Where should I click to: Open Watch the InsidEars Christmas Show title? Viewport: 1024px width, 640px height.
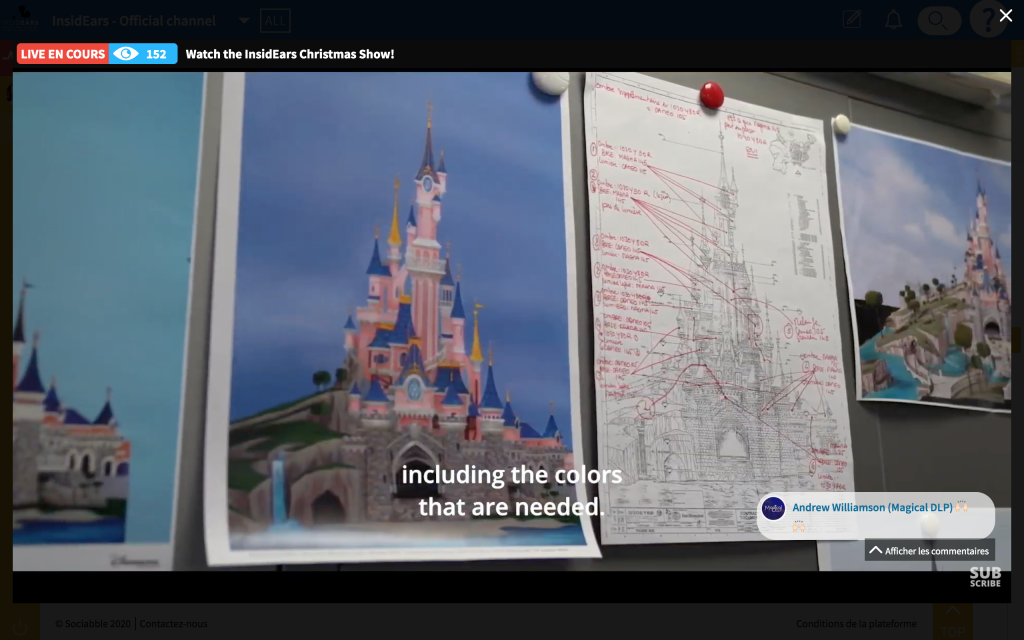[x=290, y=54]
